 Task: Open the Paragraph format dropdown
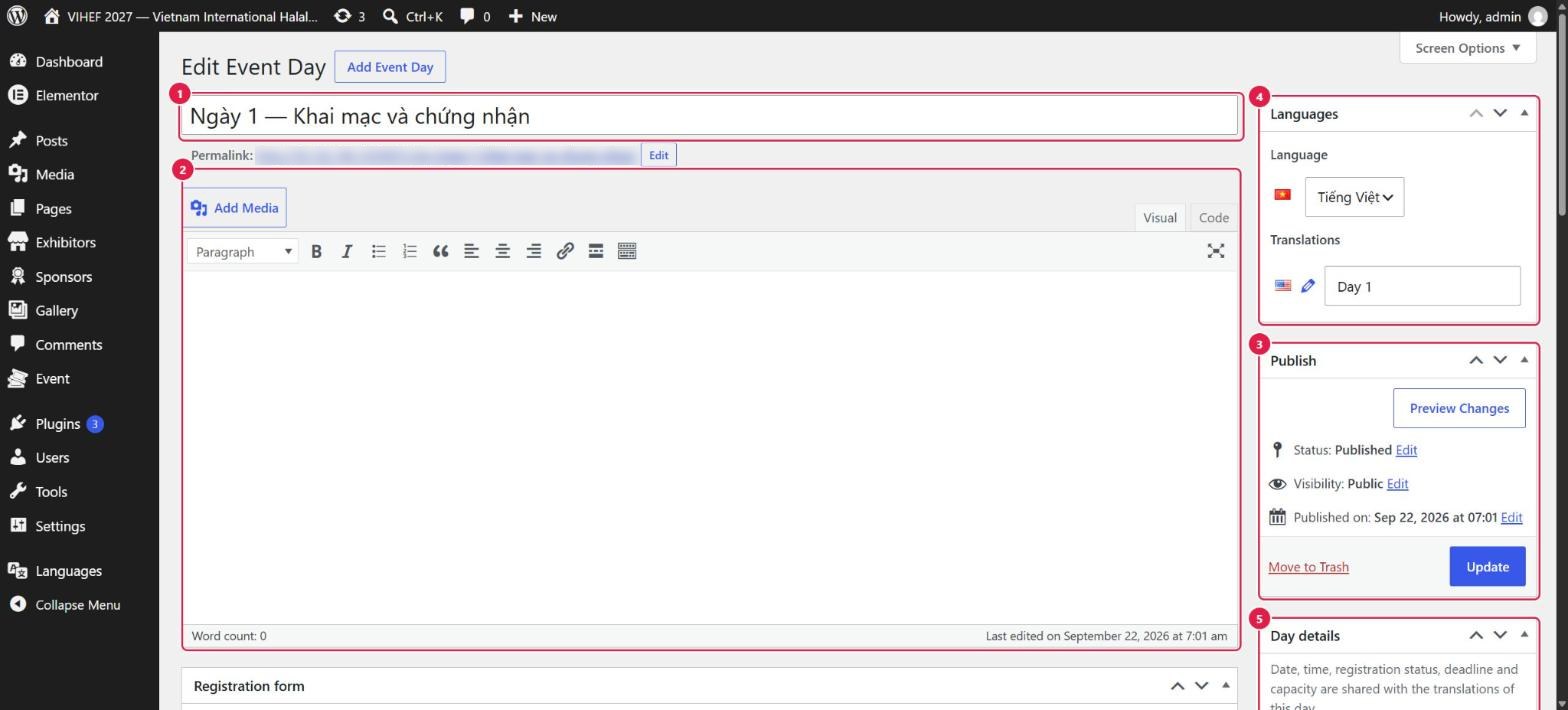[243, 252]
